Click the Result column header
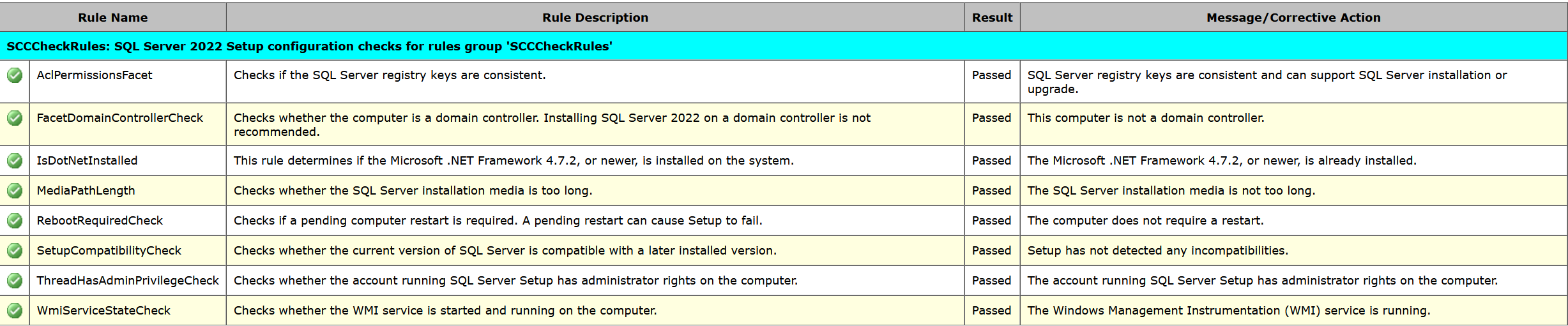The height and width of the screenshot is (326, 1568). 993,17
